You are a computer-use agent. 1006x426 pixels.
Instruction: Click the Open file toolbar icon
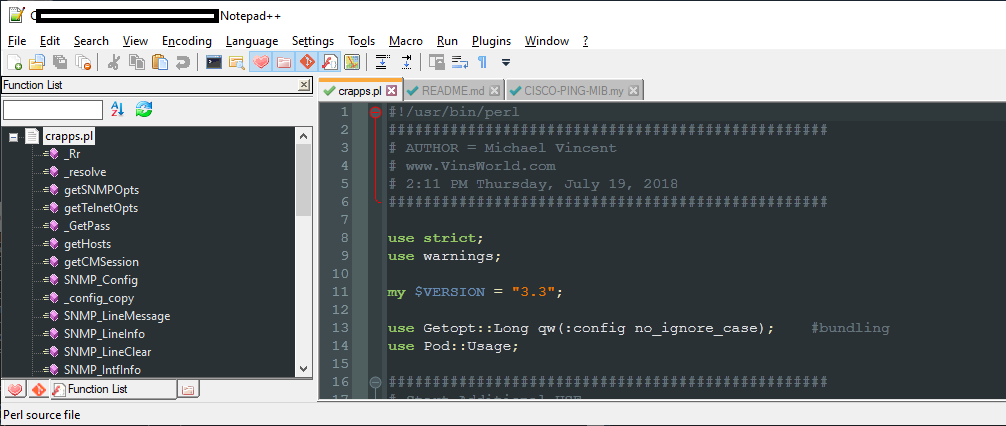(37, 62)
